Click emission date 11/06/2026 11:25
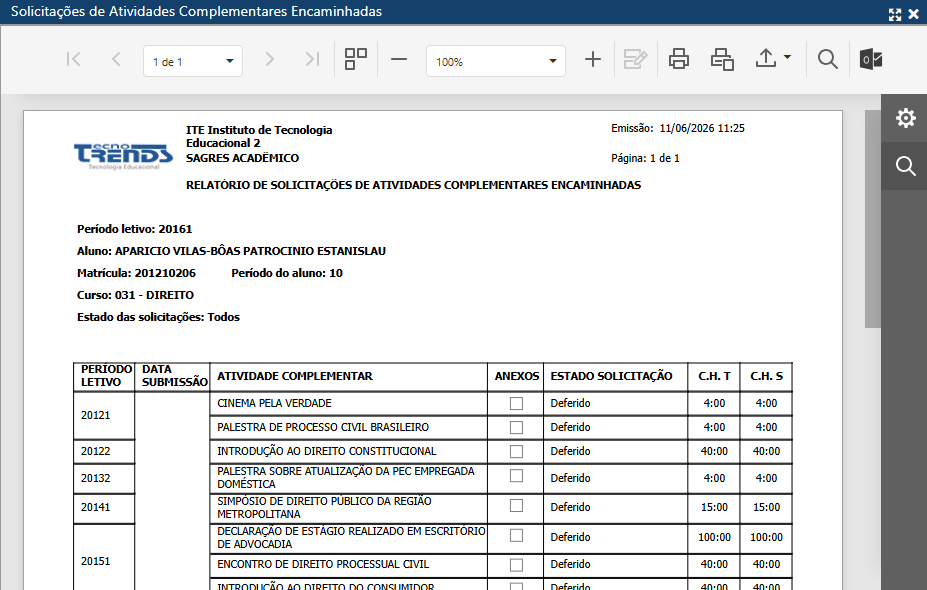Screen dimensions: 927x590 click(702, 128)
